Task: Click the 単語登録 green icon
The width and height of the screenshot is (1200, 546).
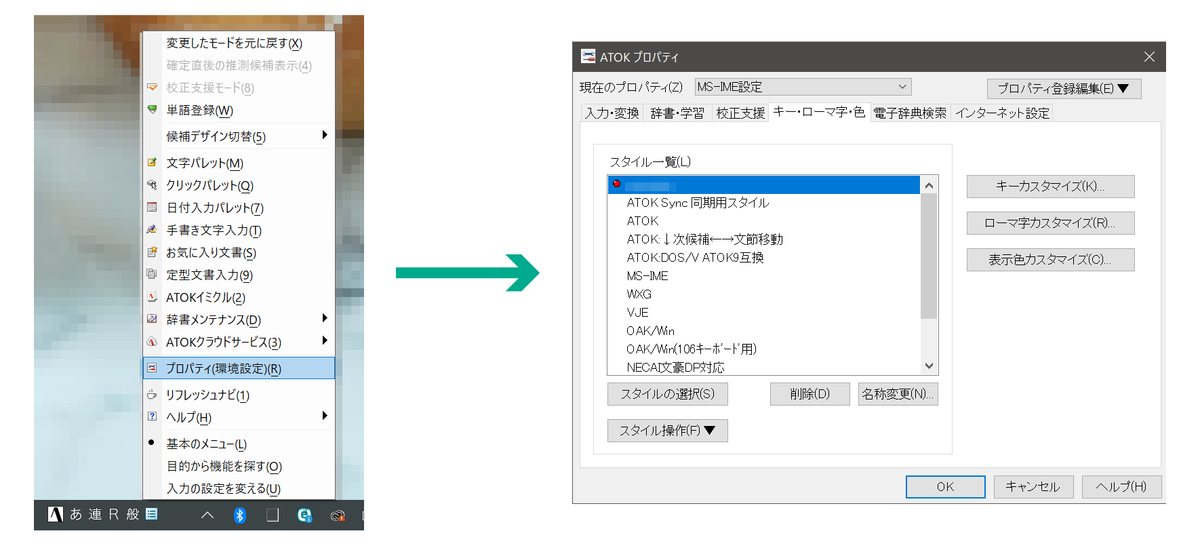Action: click(152, 110)
